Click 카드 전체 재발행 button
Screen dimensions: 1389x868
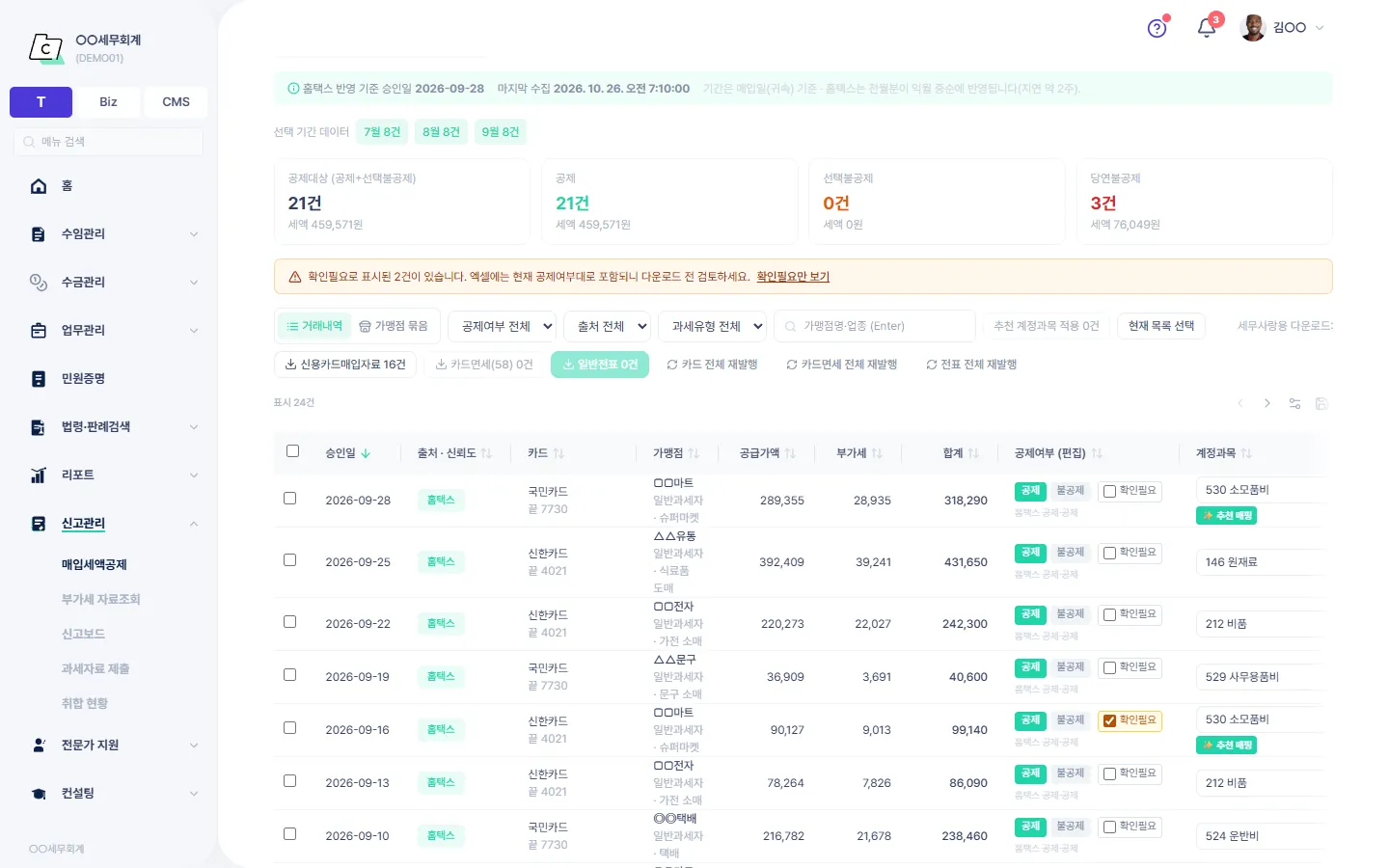tap(712, 365)
